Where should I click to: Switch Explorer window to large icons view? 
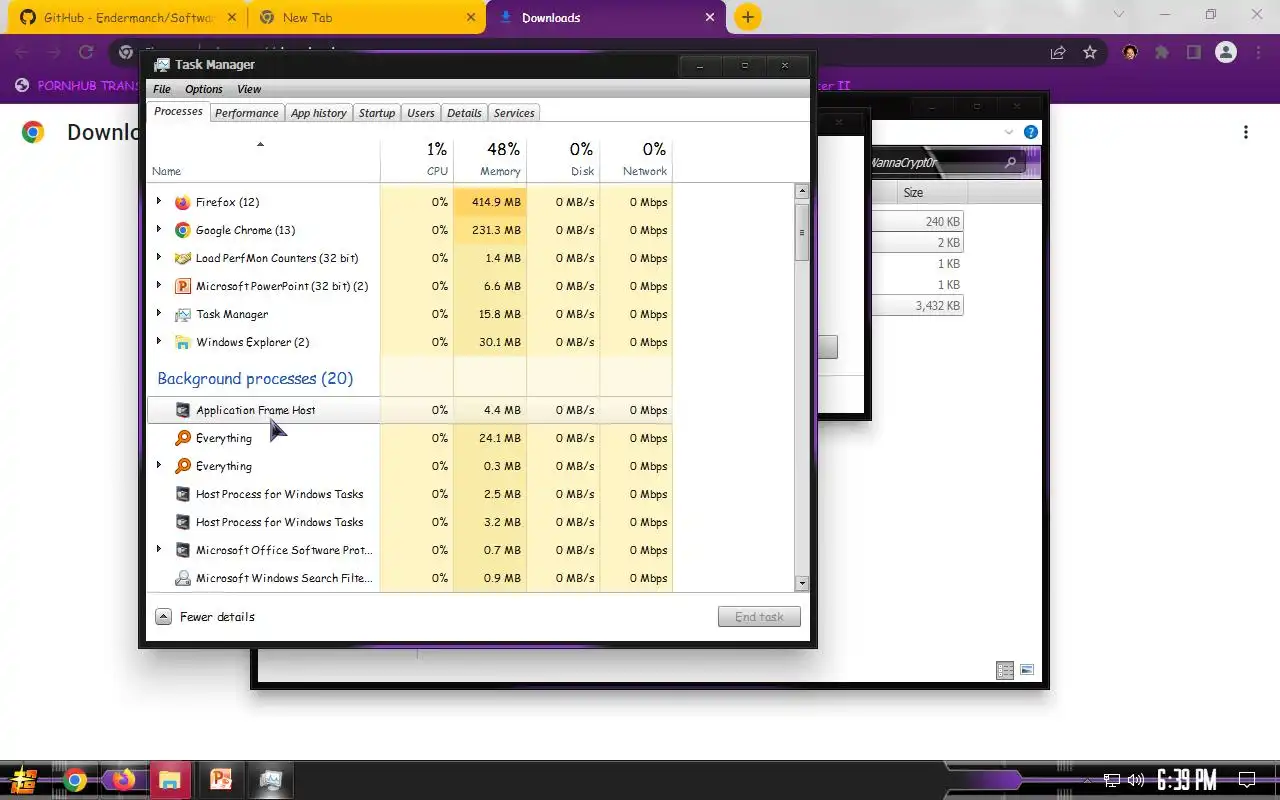(1027, 670)
